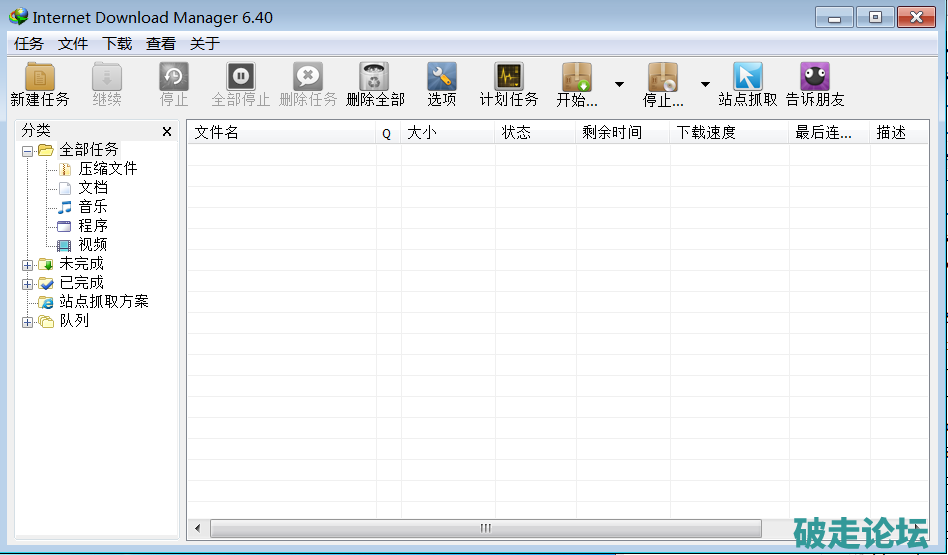
Task: Select the 已完成 folder
Action: coord(82,282)
